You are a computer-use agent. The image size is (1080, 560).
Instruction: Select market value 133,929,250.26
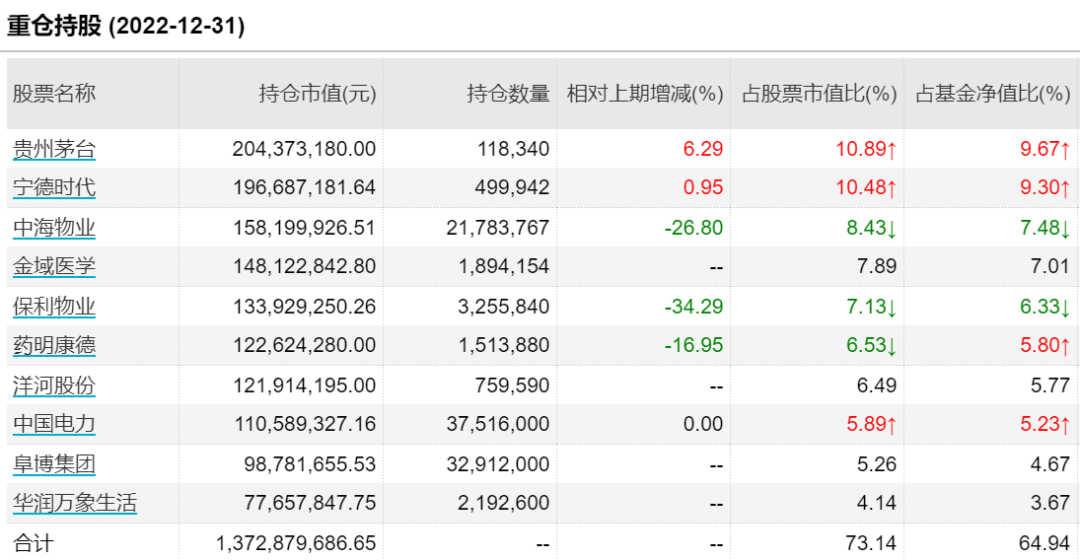click(x=304, y=307)
